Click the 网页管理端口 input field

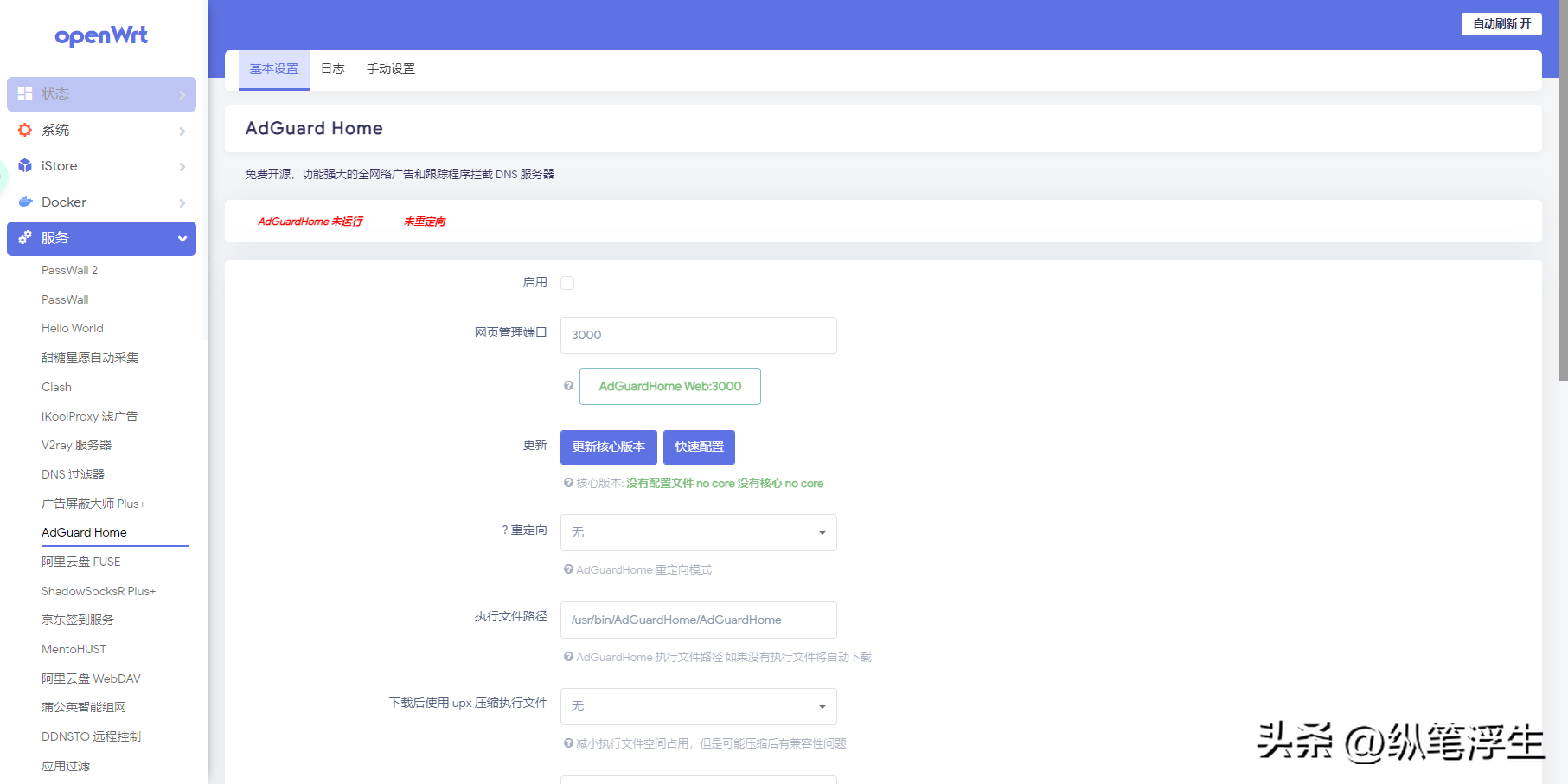[x=699, y=335]
